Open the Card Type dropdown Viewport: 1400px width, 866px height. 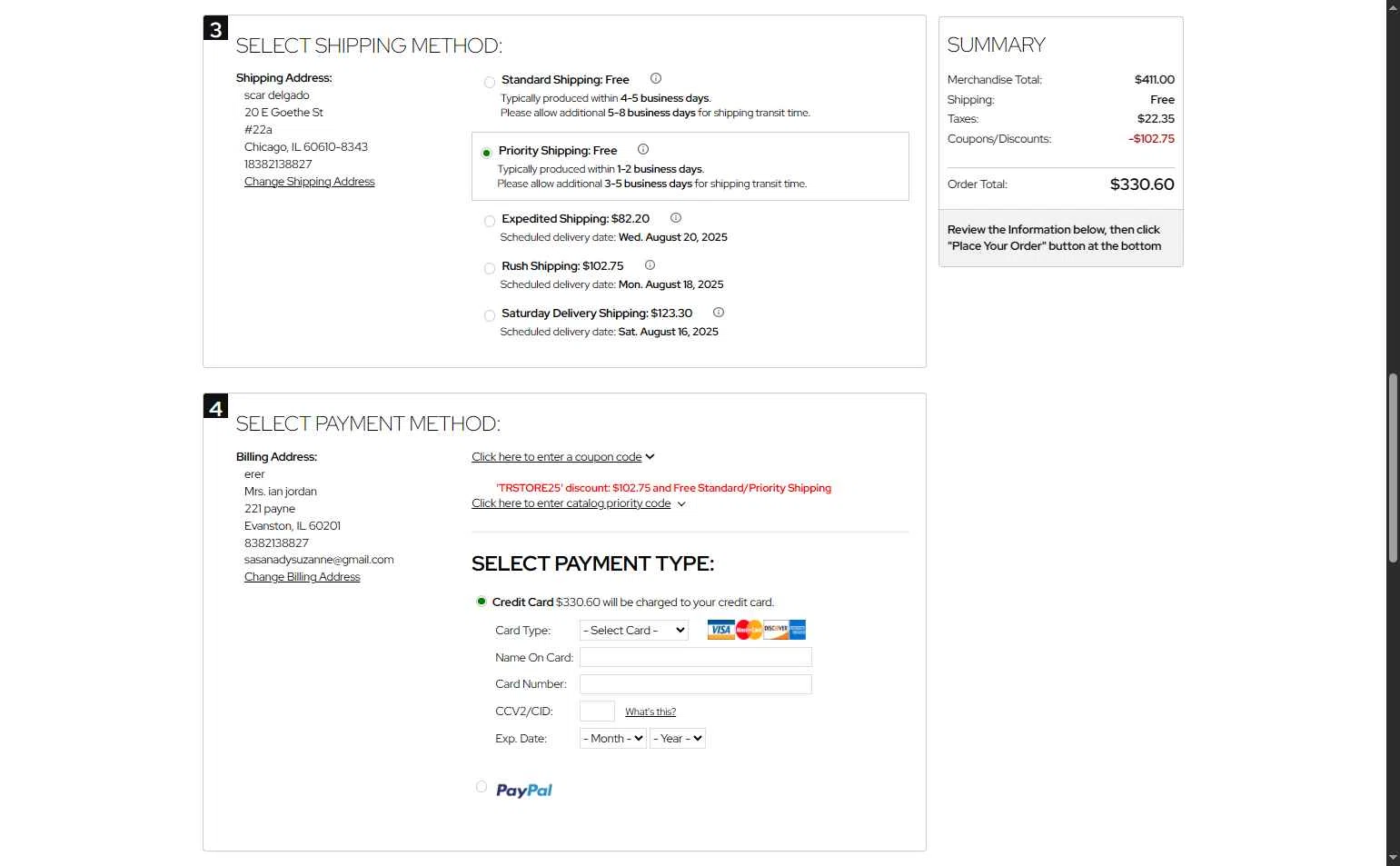634,631
